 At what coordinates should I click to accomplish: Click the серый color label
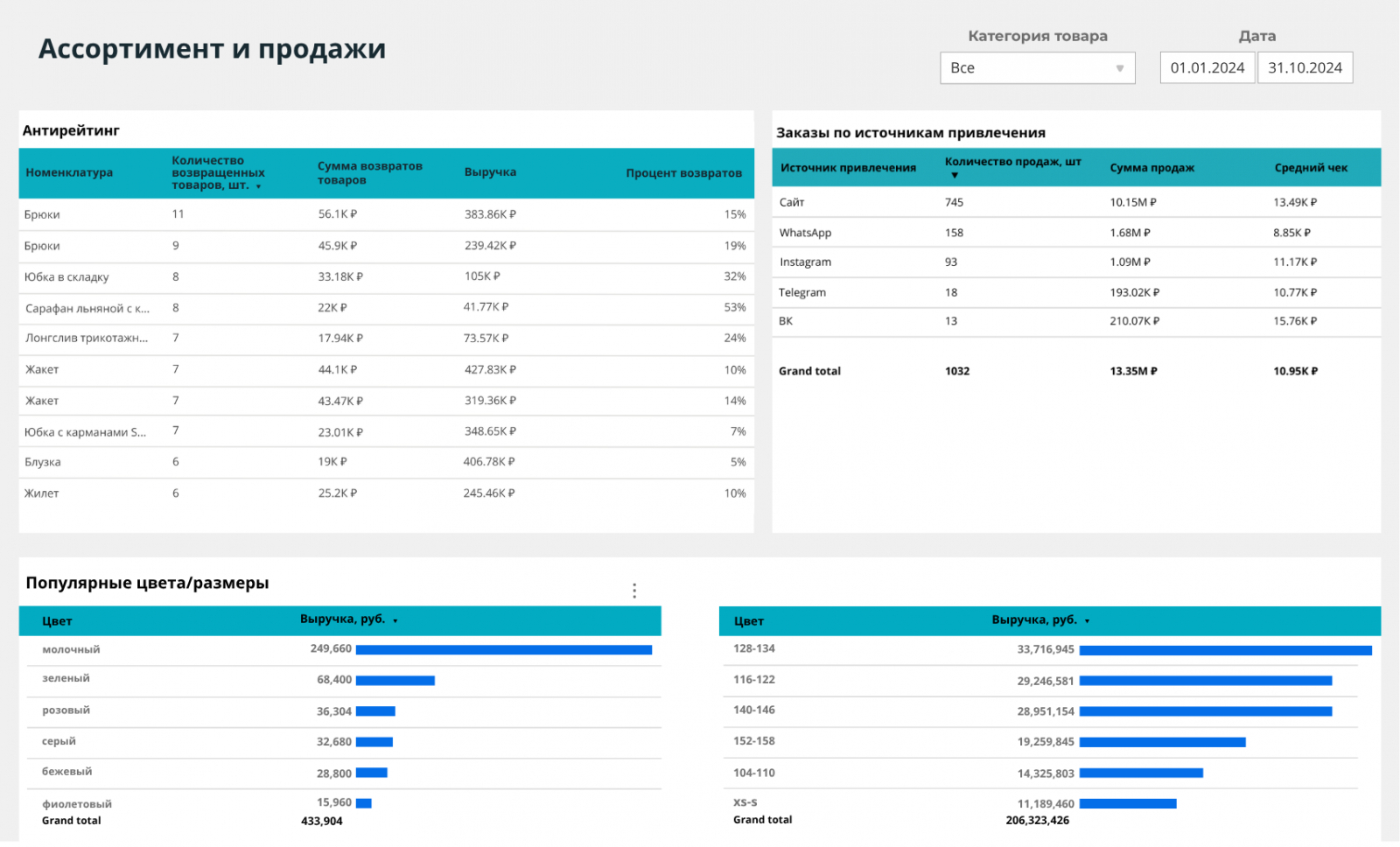click(59, 742)
